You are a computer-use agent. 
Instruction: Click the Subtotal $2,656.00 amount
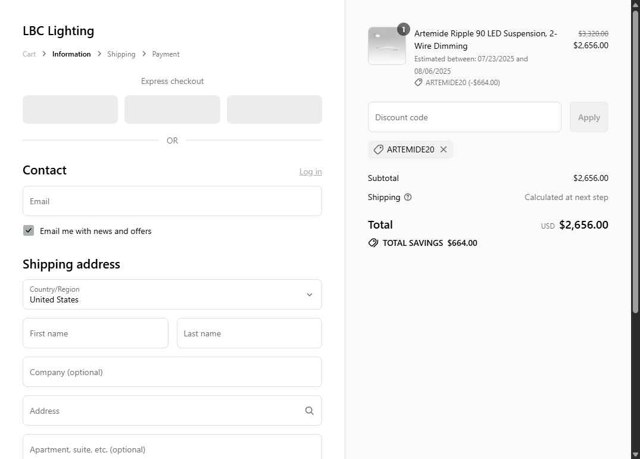coord(591,178)
